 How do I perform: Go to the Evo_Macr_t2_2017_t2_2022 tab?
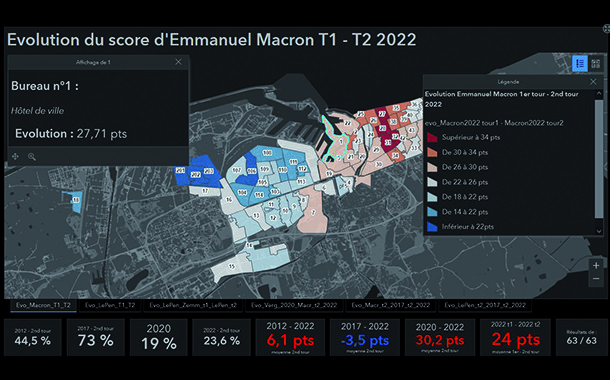tap(391, 305)
